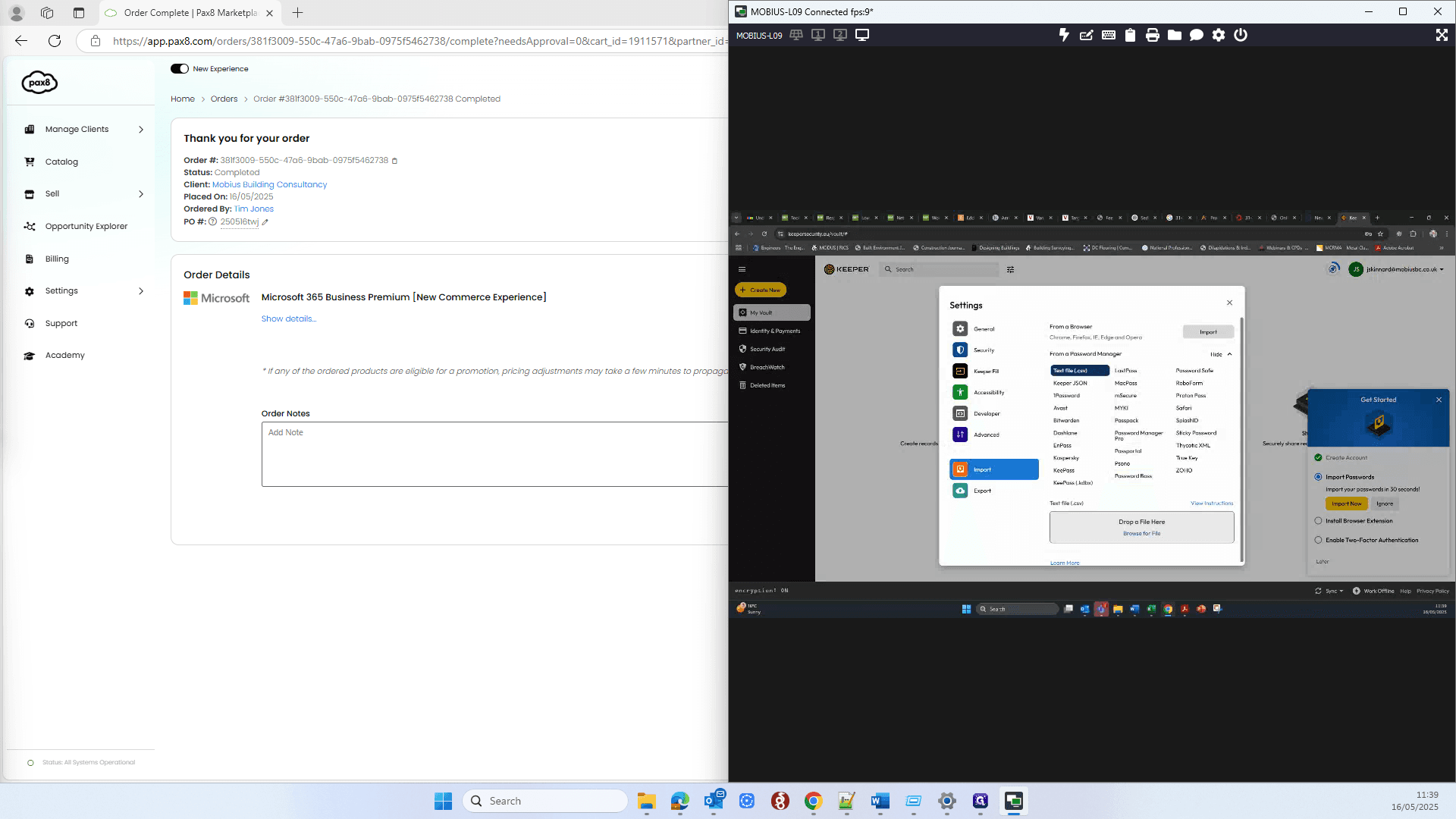Open the KeeperFill settings section
This screenshot has height=819, width=1456.
pos(994,372)
